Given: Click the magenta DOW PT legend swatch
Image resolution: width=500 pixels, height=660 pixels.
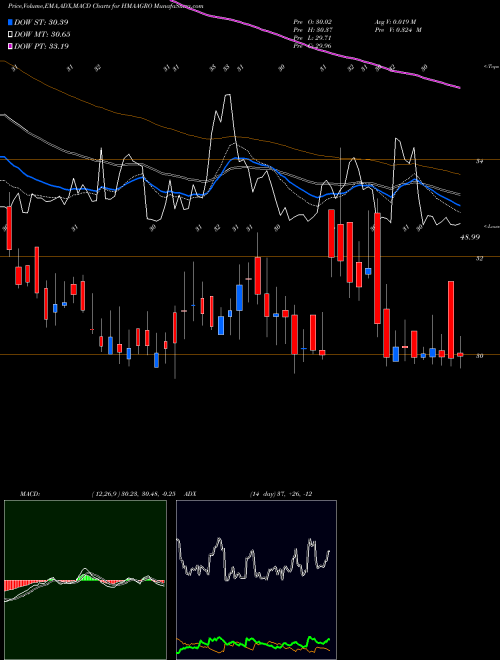Looking at the screenshot, I should point(10,46).
